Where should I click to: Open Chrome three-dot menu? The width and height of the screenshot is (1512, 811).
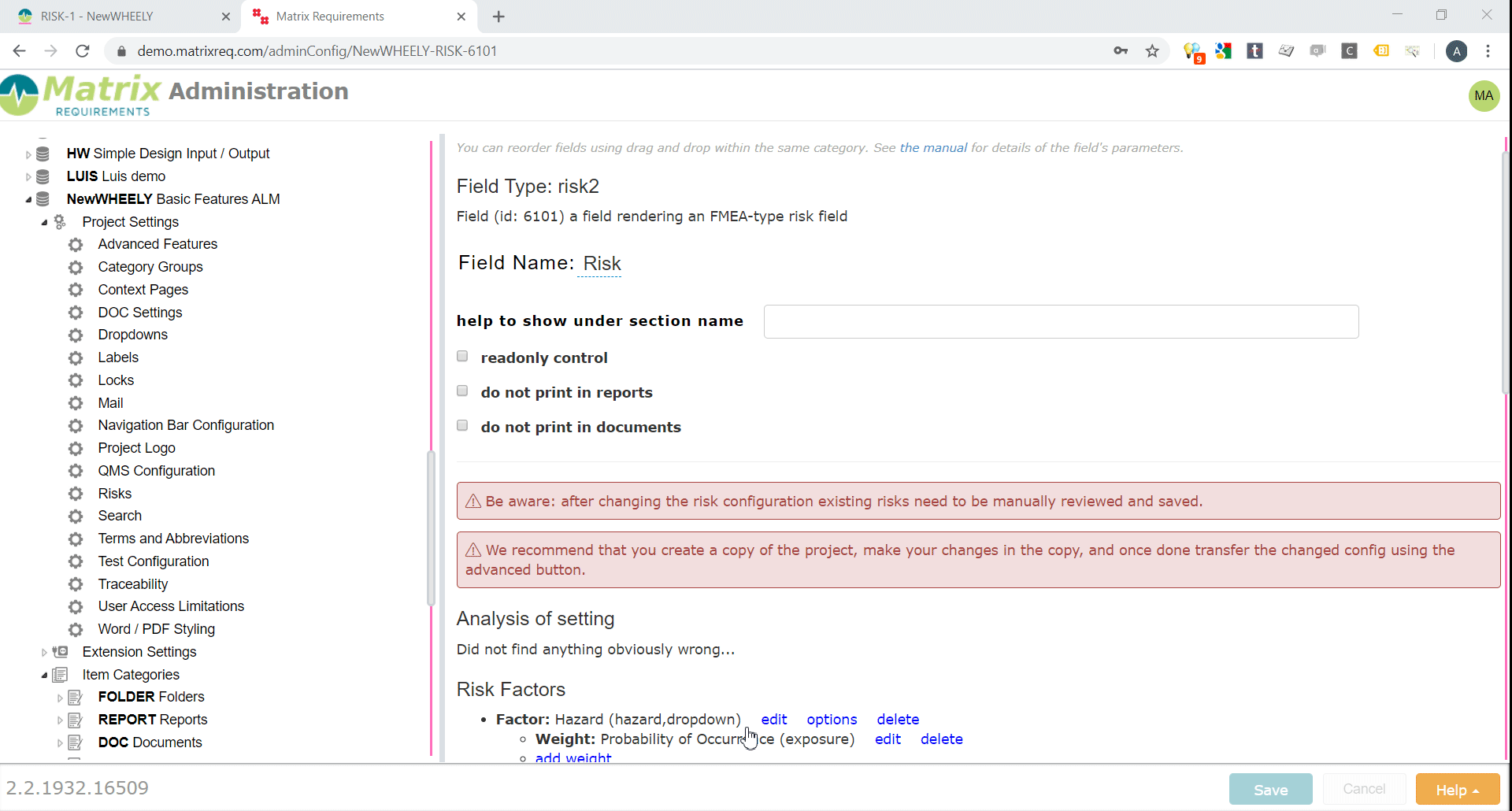[1488, 51]
